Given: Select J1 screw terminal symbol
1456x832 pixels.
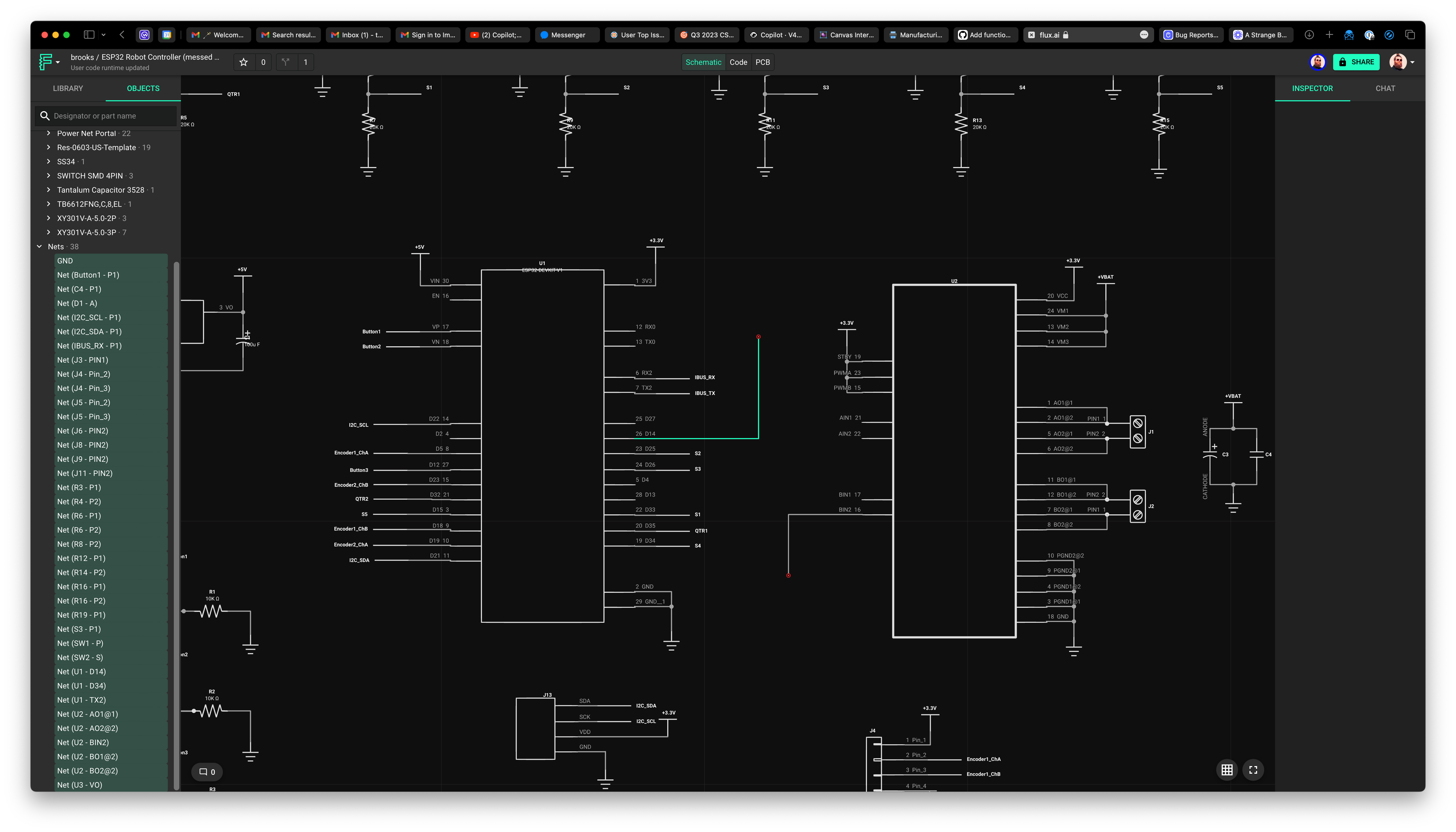Looking at the screenshot, I should tap(1138, 432).
